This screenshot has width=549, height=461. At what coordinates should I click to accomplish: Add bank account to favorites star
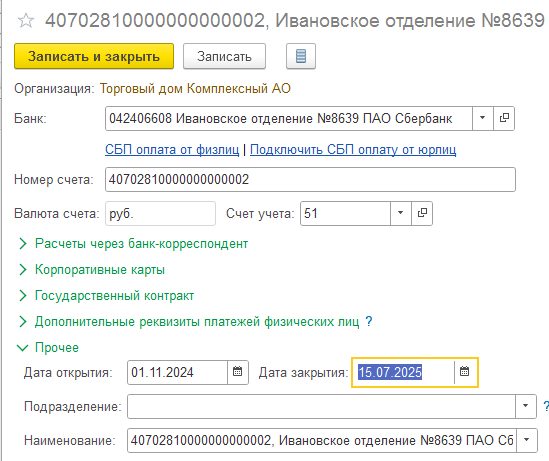point(26,21)
